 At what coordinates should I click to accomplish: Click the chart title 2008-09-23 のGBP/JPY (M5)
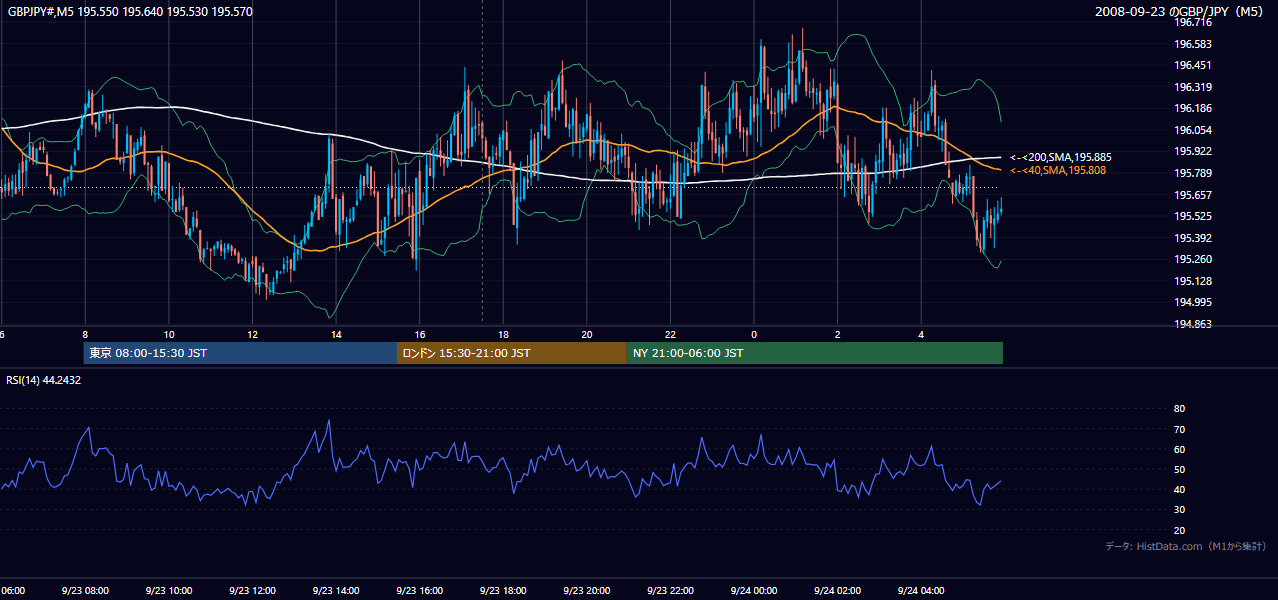coord(1180,11)
